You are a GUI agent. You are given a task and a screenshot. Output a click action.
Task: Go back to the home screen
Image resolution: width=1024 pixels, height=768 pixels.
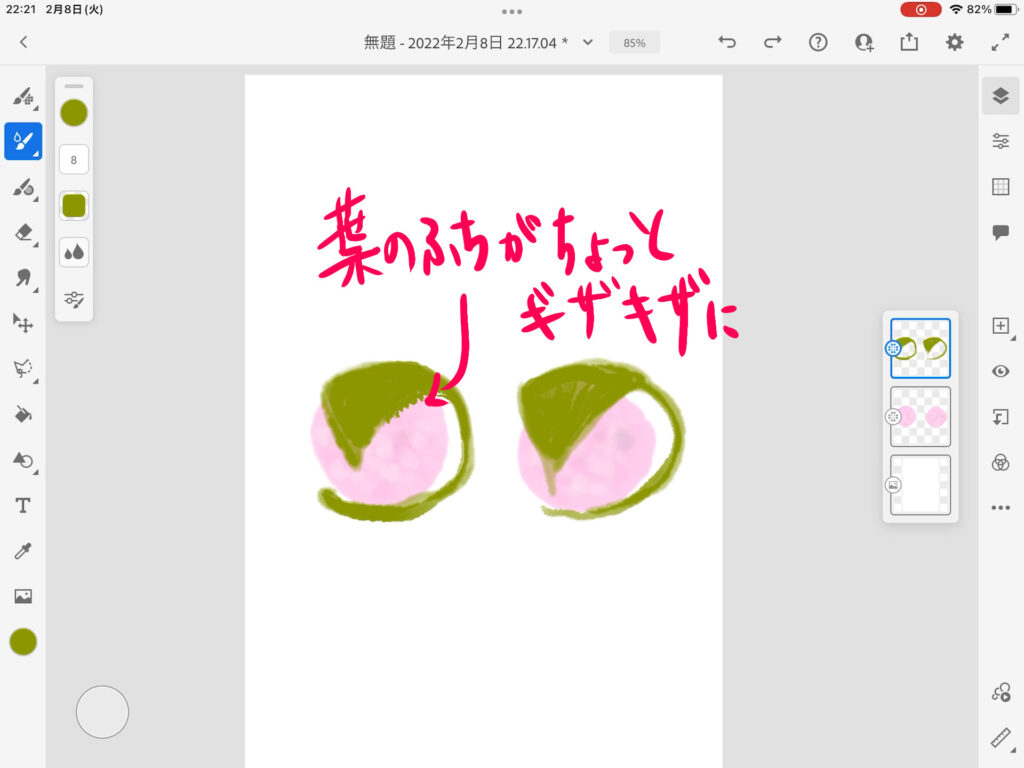point(23,42)
